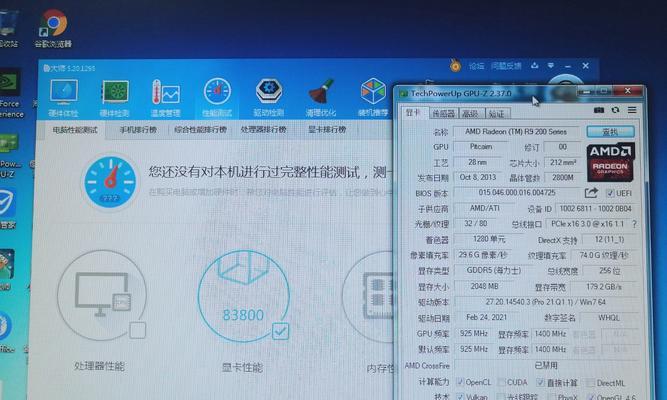The width and height of the screenshot is (667, 400).
Task: Click GPU-Z title bar app icon
Action: [x=403, y=93]
